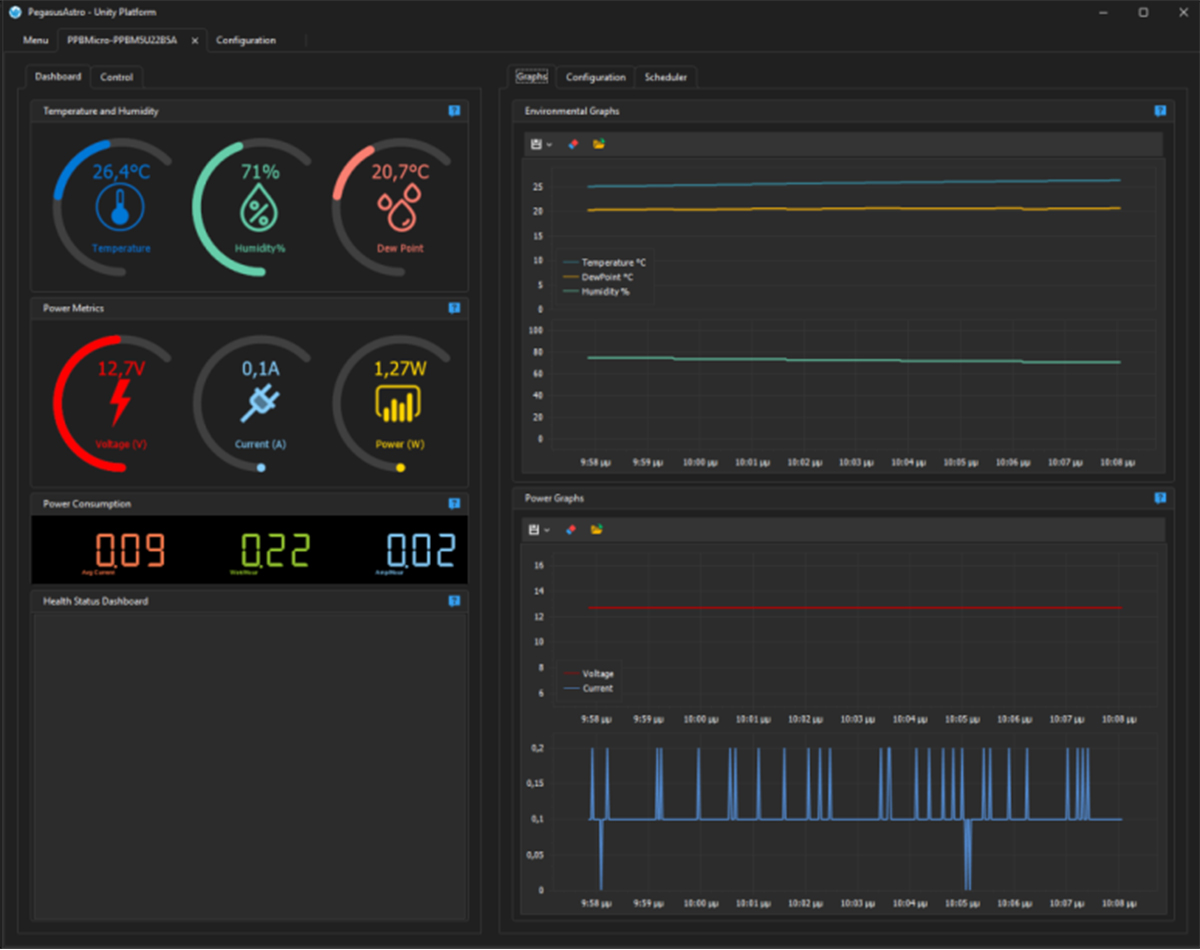Expand the save dropdown arrow in Power Graphs
1200x950 pixels.
(549, 530)
